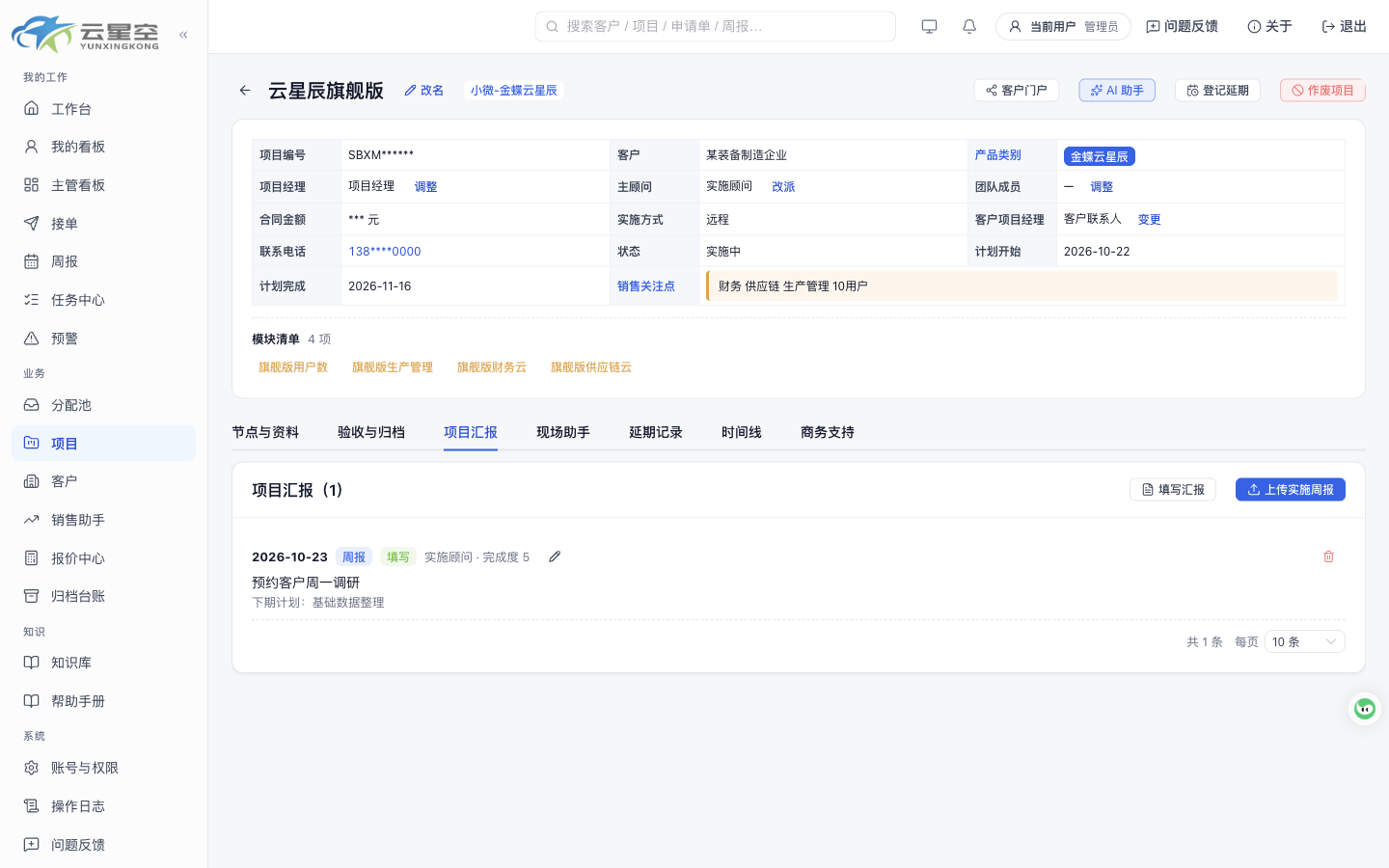Click 改派 next to 实施顾问

click(x=783, y=187)
